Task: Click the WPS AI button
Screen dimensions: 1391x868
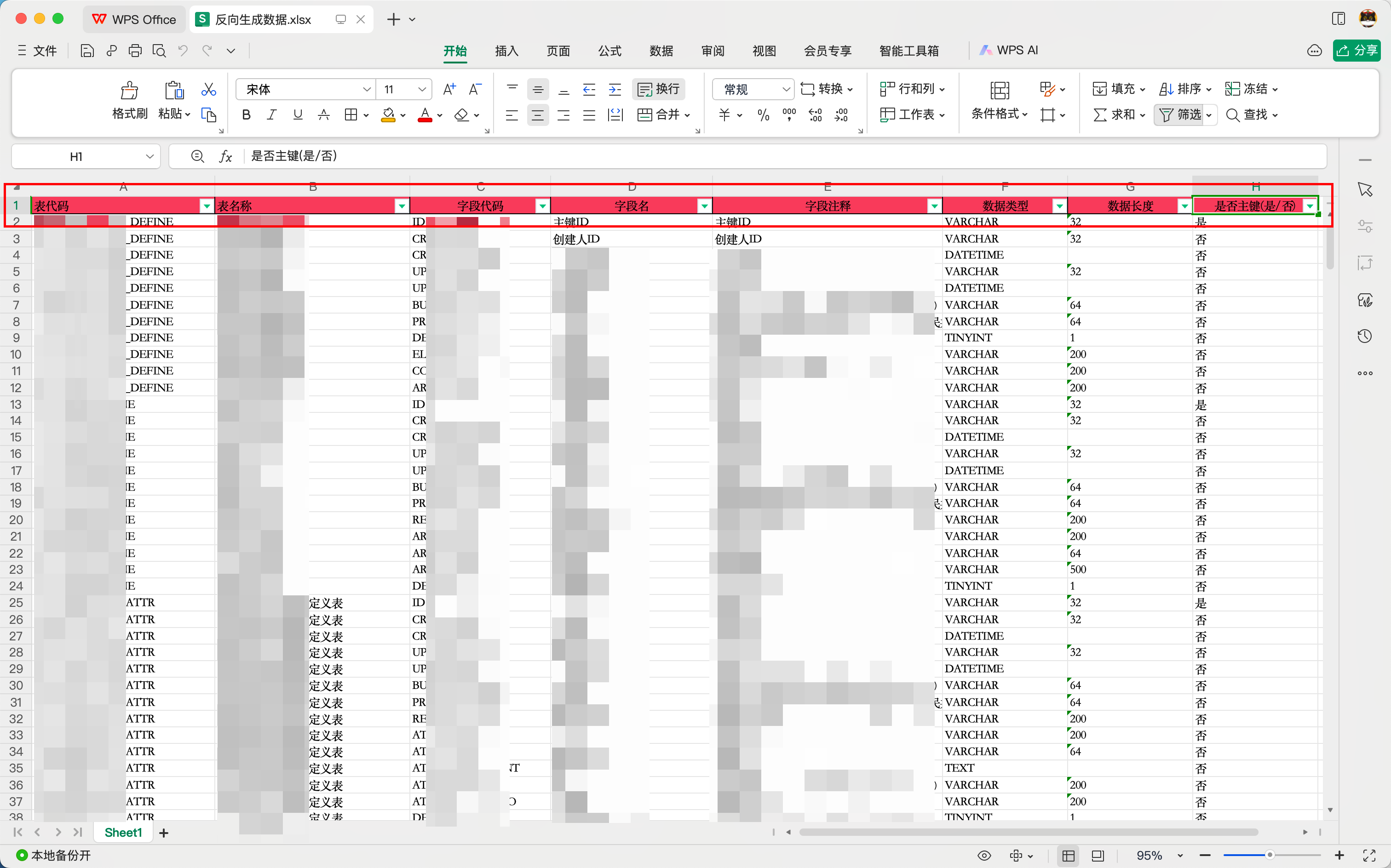Action: pyautogui.click(x=1009, y=51)
